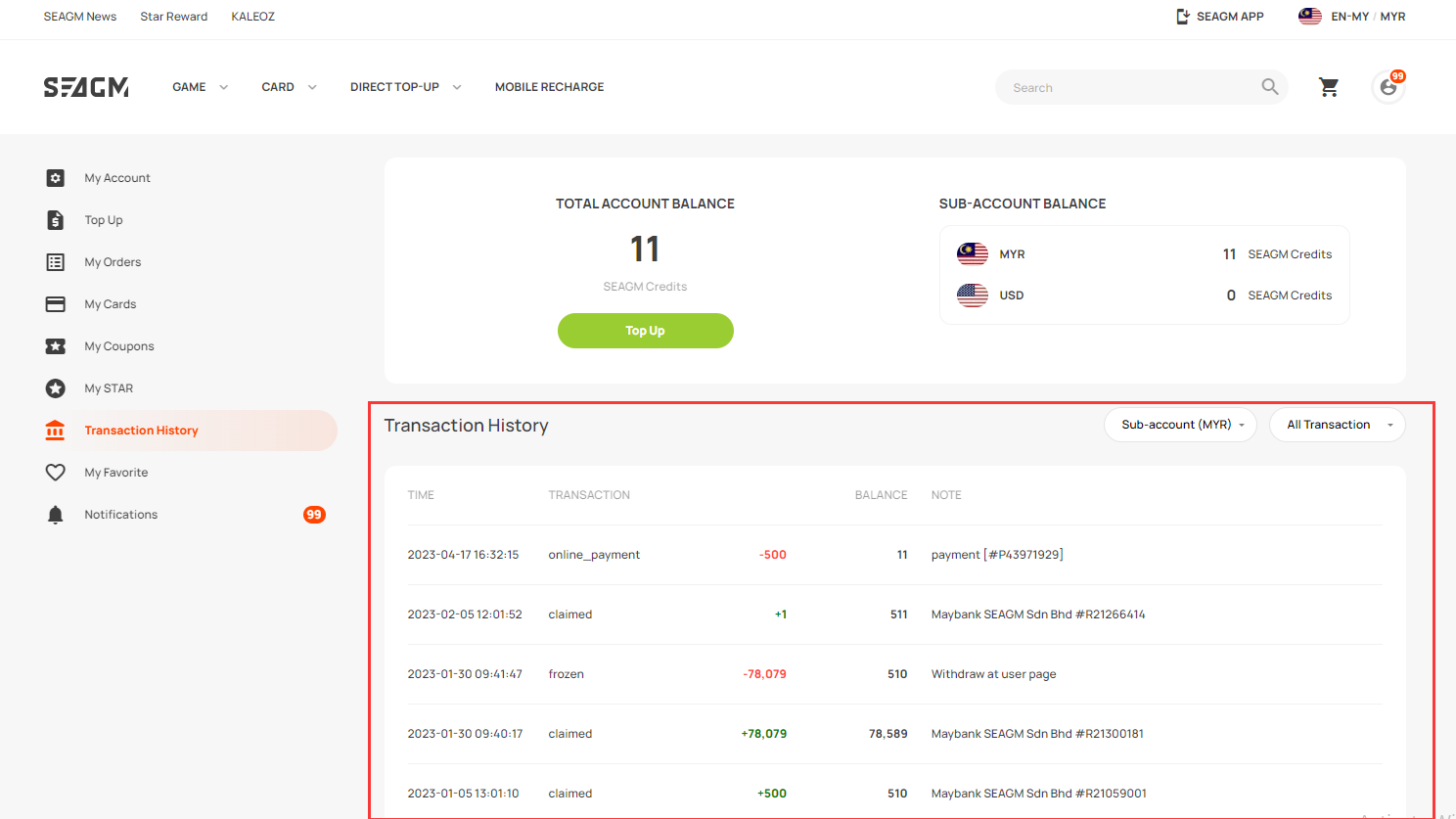Open the MOBILE RECHARGE menu
Viewport: 1456px width, 819px height.
[549, 87]
